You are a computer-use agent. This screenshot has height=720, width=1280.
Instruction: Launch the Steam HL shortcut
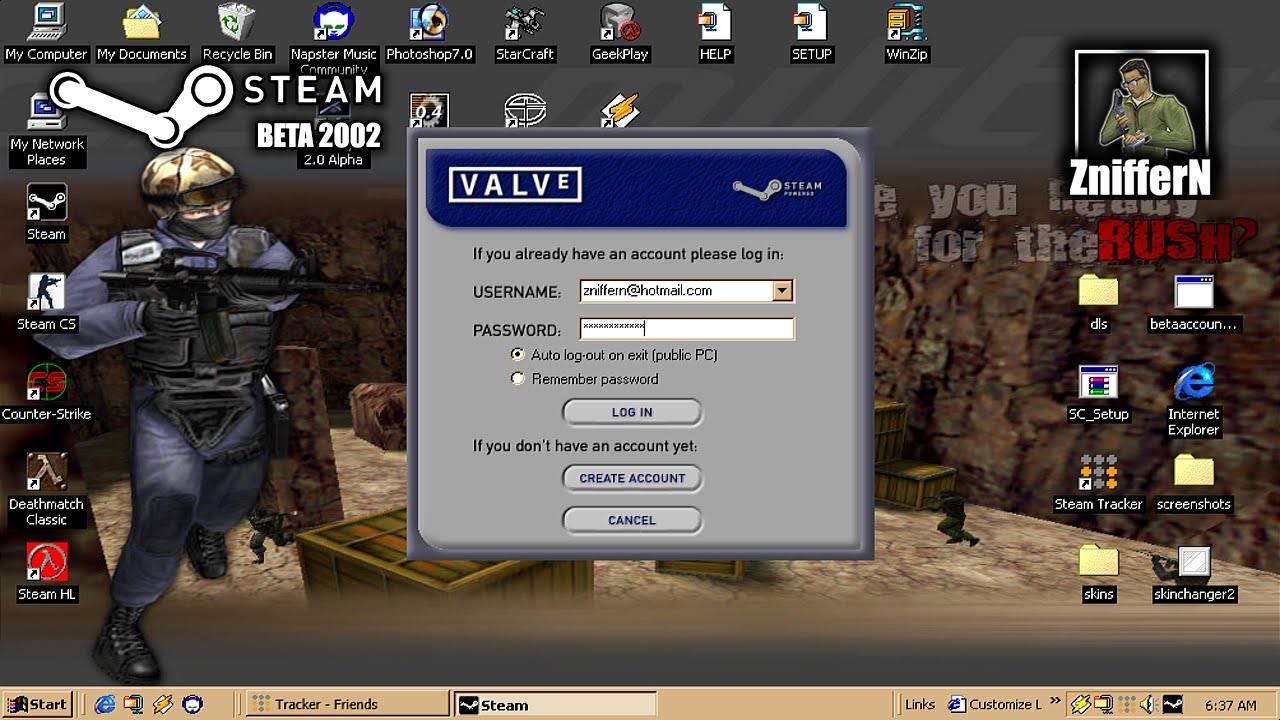(46, 562)
